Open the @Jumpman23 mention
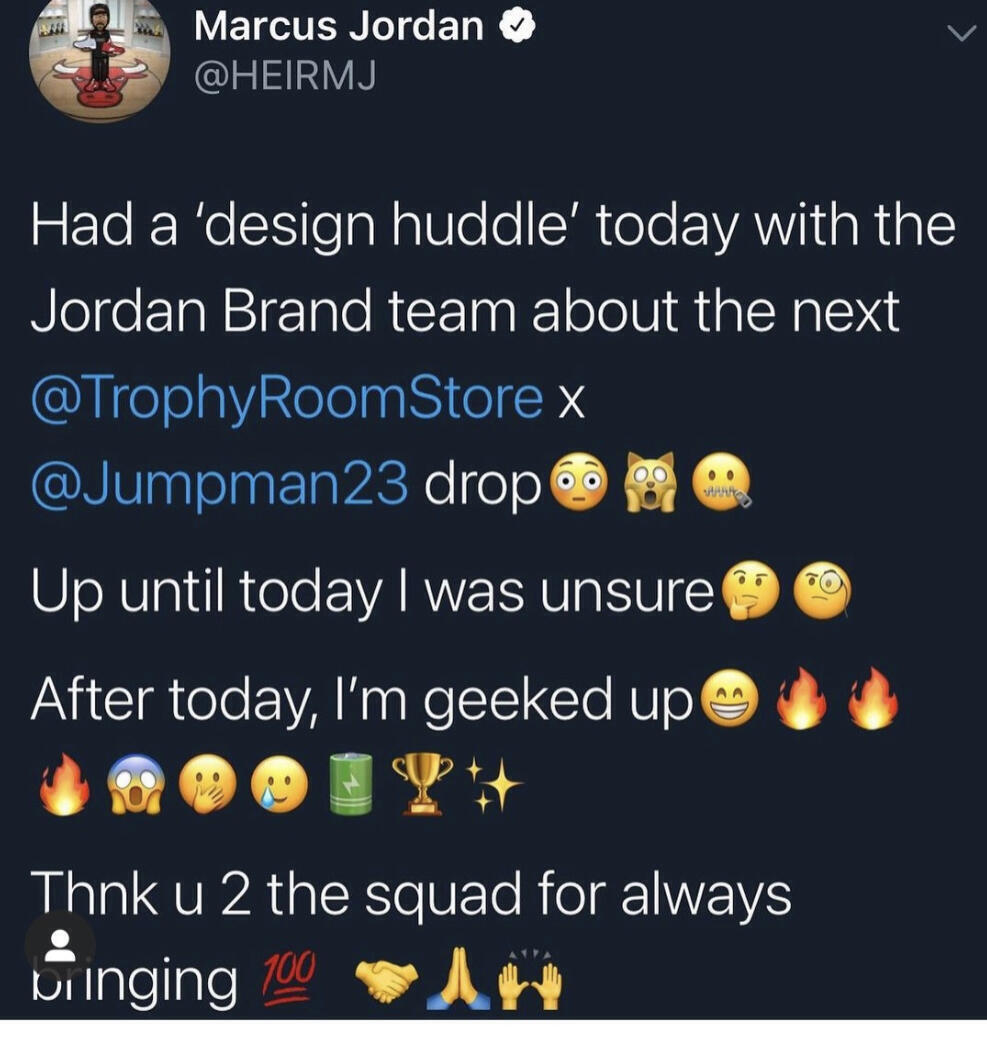The image size is (987, 1043). [219, 483]
